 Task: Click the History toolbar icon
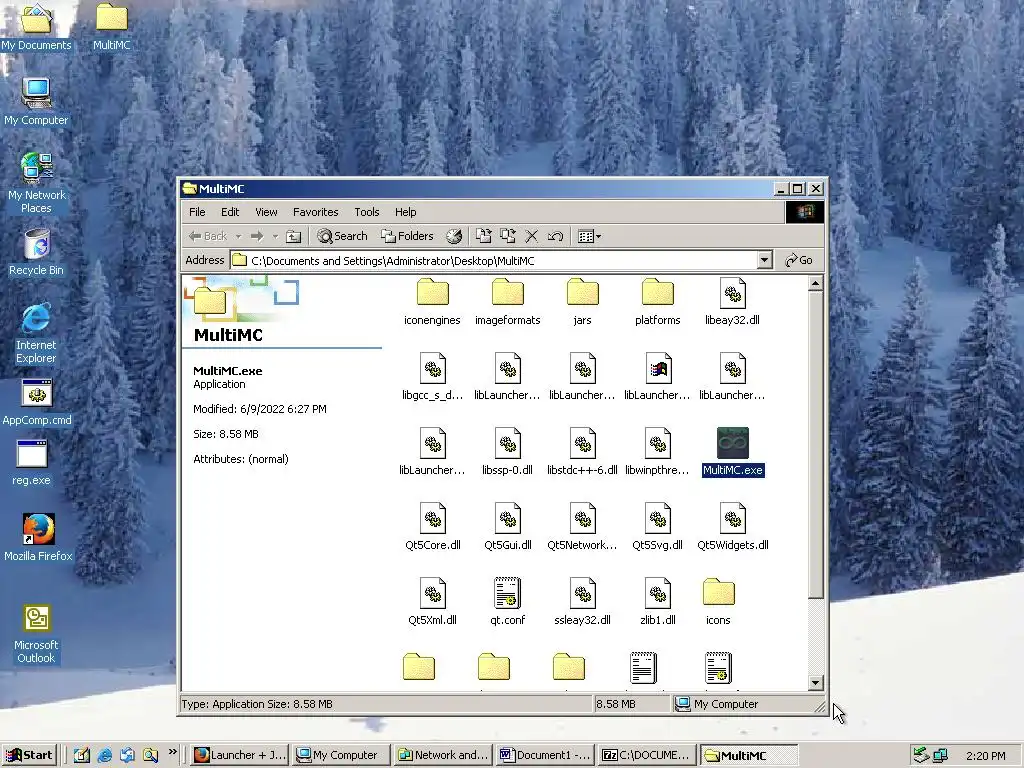454,236
